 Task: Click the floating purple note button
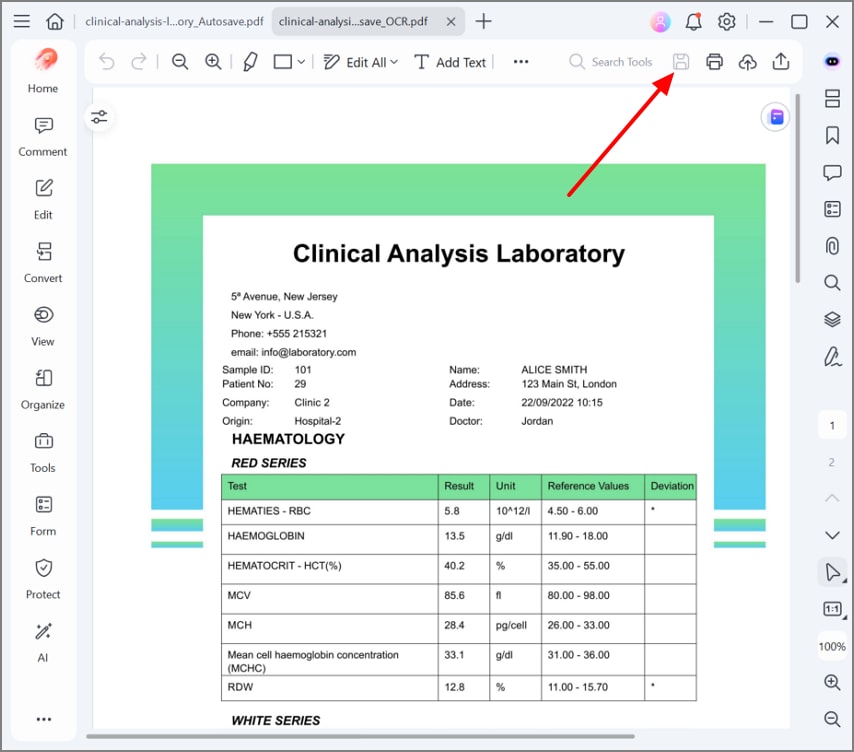coord(776,117)
